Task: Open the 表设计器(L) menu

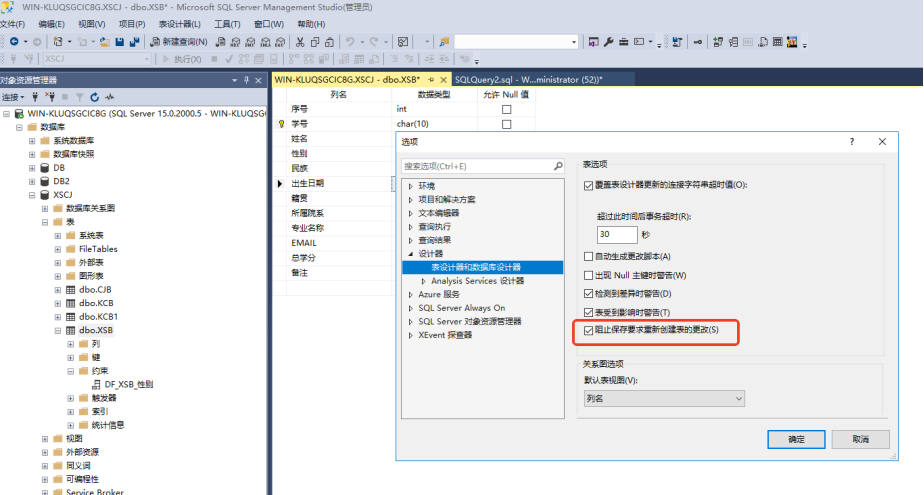Action: (179, 24)
